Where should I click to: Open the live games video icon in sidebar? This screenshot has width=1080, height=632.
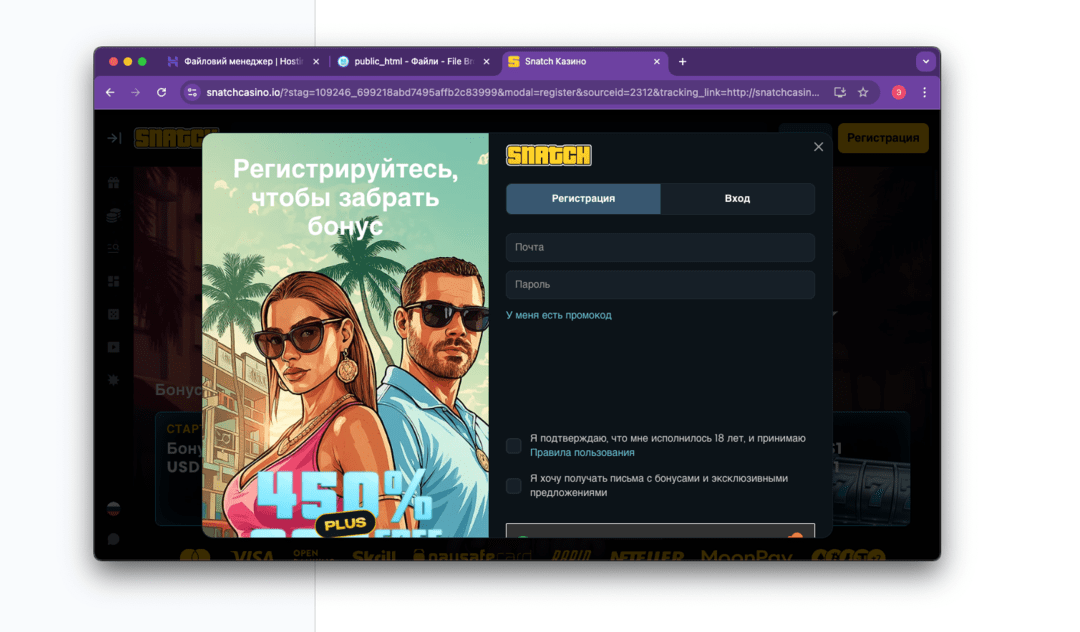pos(113,347)
